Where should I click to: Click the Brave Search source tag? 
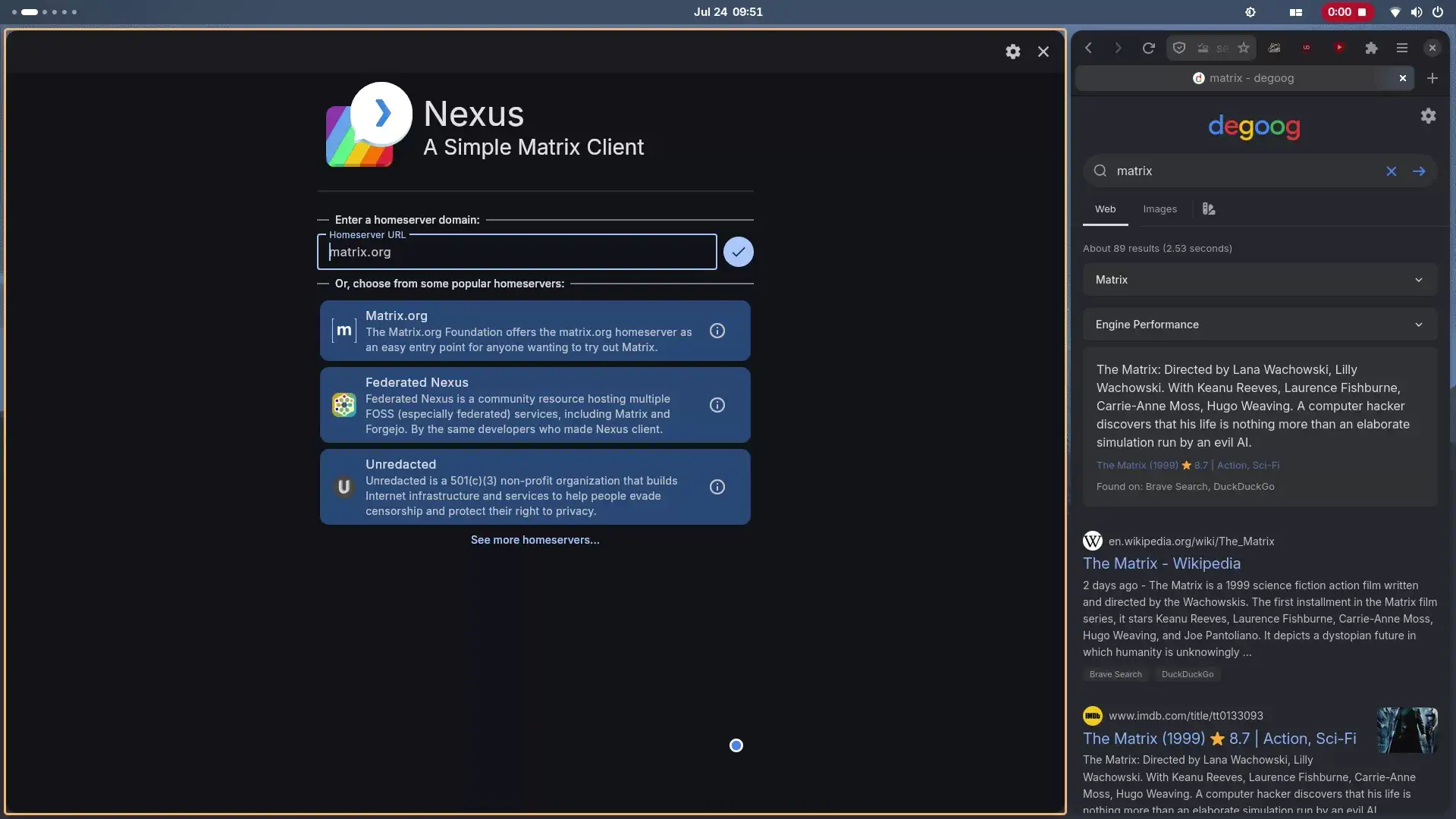(1116, 674)
